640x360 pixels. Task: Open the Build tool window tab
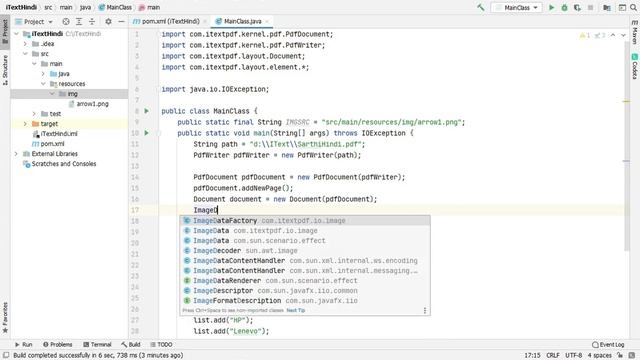(x=131, y=344)
